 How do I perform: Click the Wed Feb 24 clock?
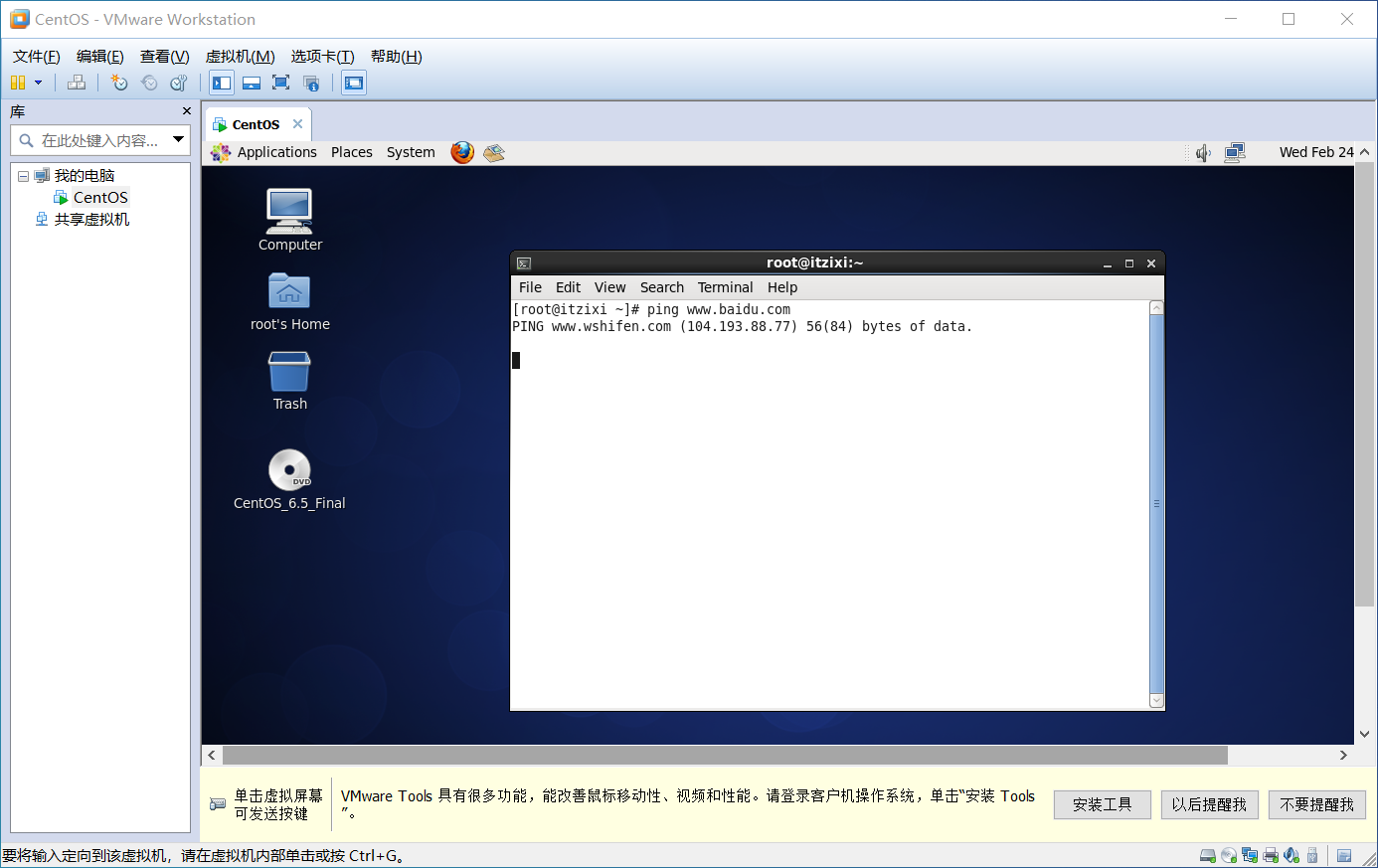(x=1316, y=152)
